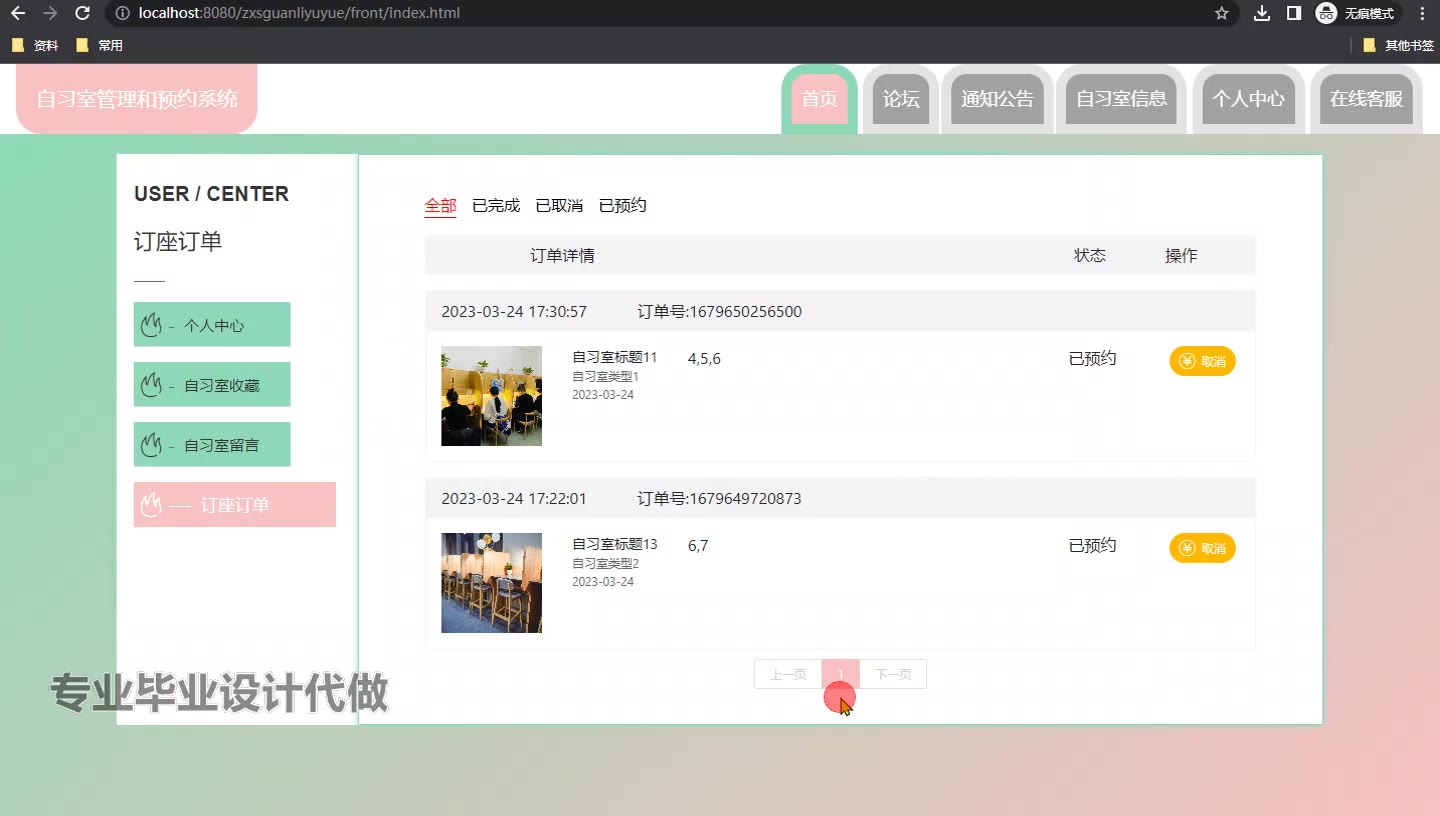1440x816 pixels.
Task: Cancel the order for 自习室标题11
Action: point(1202,361)
